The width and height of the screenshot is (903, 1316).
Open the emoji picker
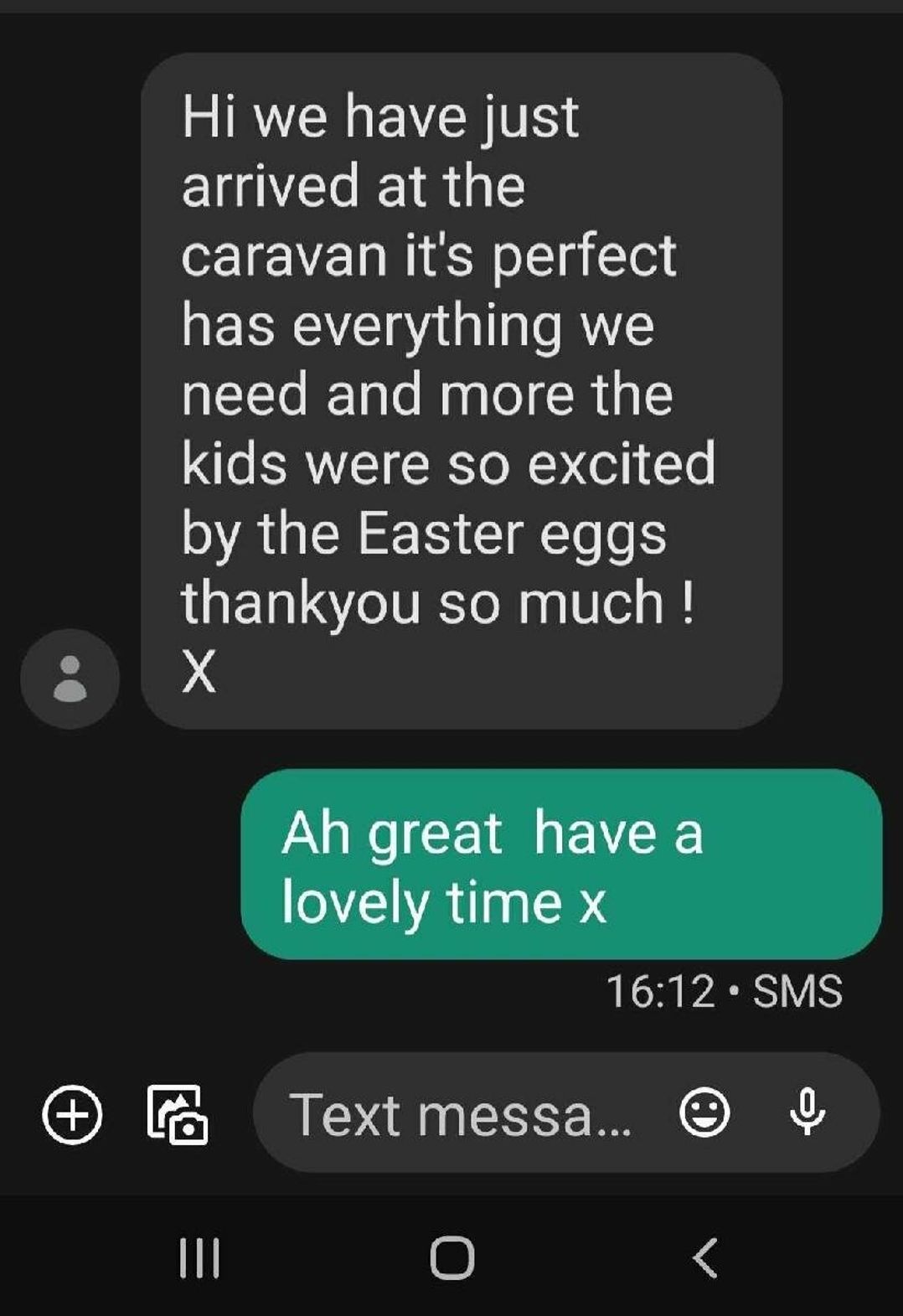pyautogui.click(x=704, y=1112)
